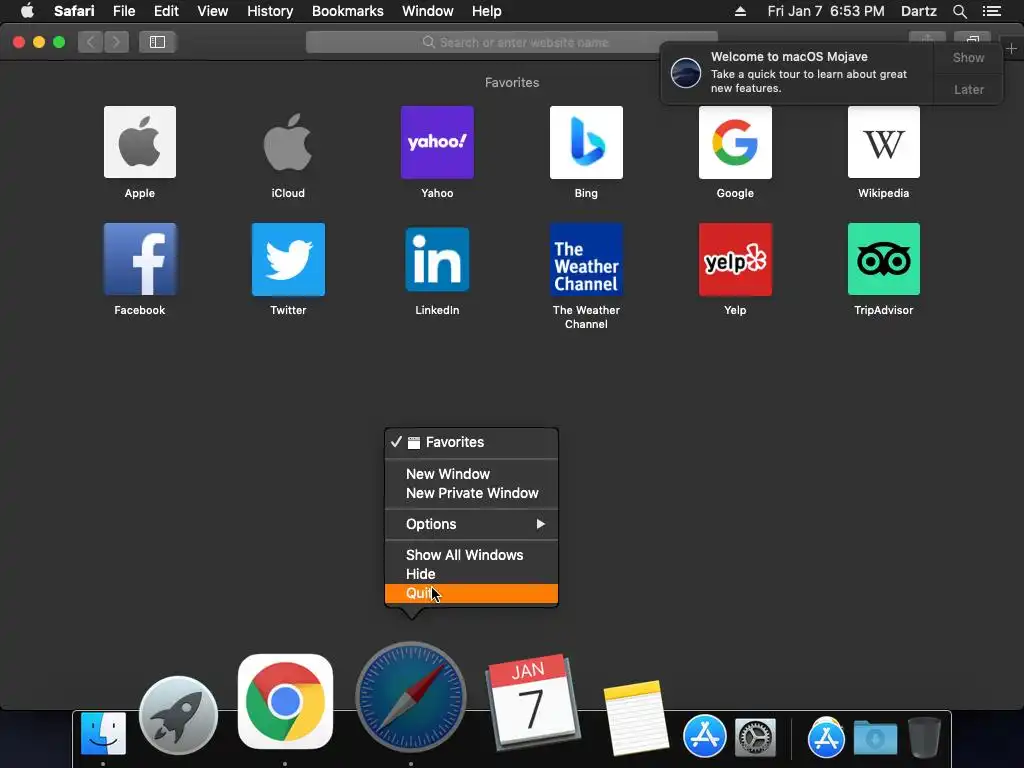1024x768 pixels.
Task: Choose Hide in the Dock menu
Action: click(472, 574)
